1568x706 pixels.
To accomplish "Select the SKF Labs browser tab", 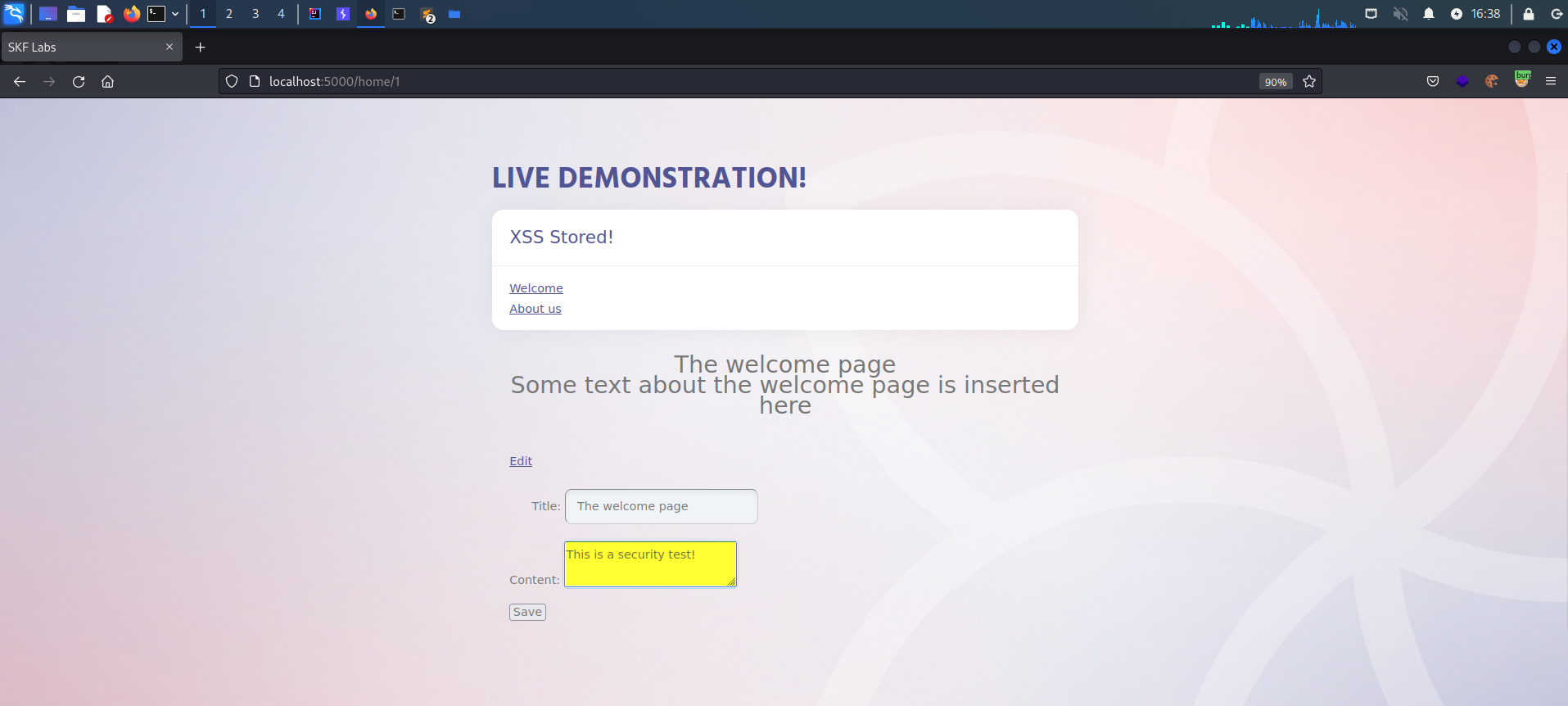I will coord(92,48).
